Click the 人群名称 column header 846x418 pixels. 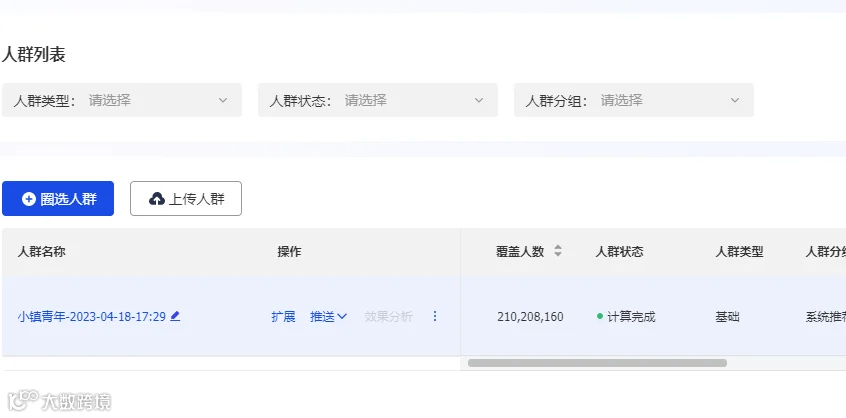(x=42, y=251)
